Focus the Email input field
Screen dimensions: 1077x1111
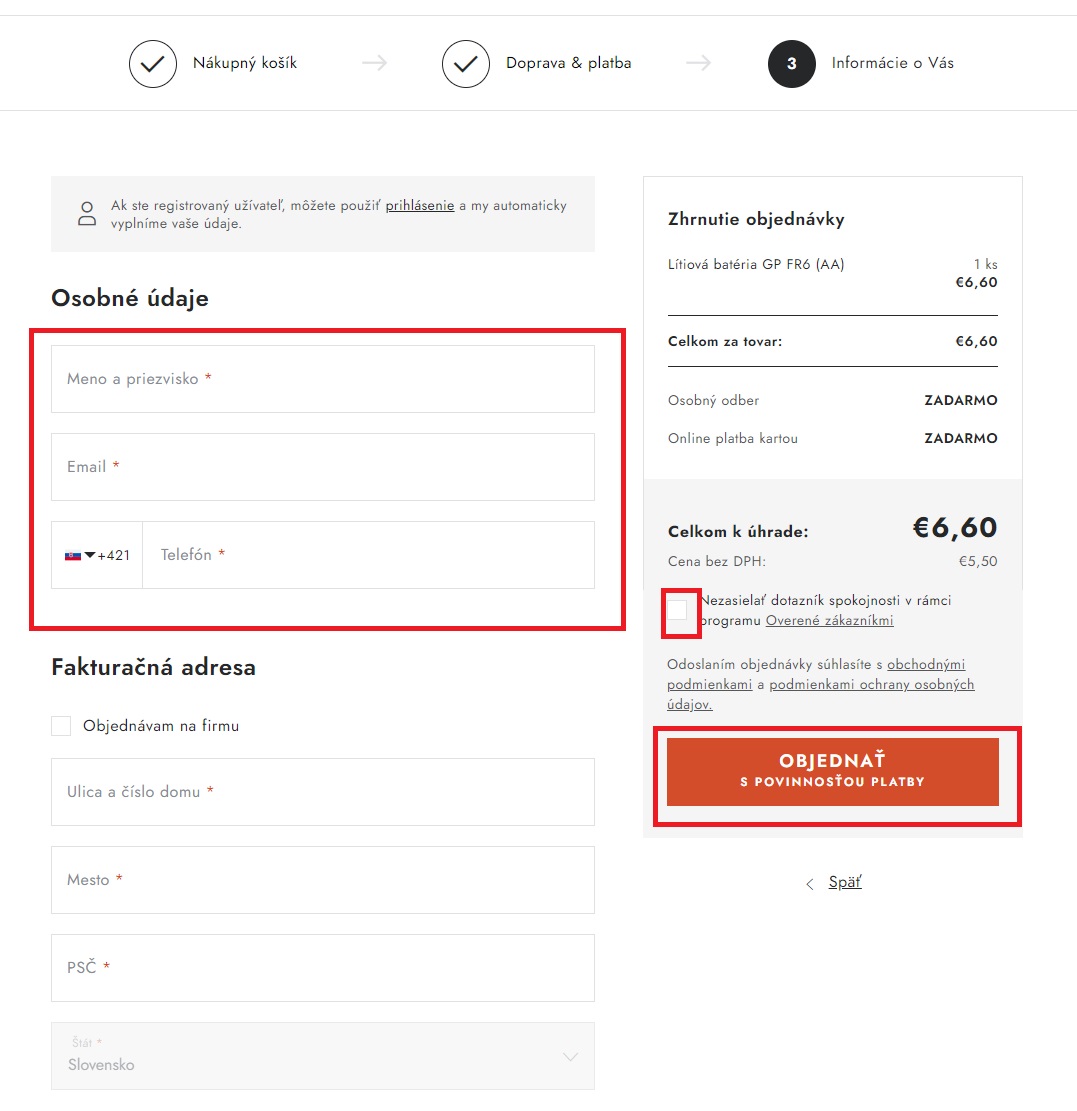coord(322,467)
